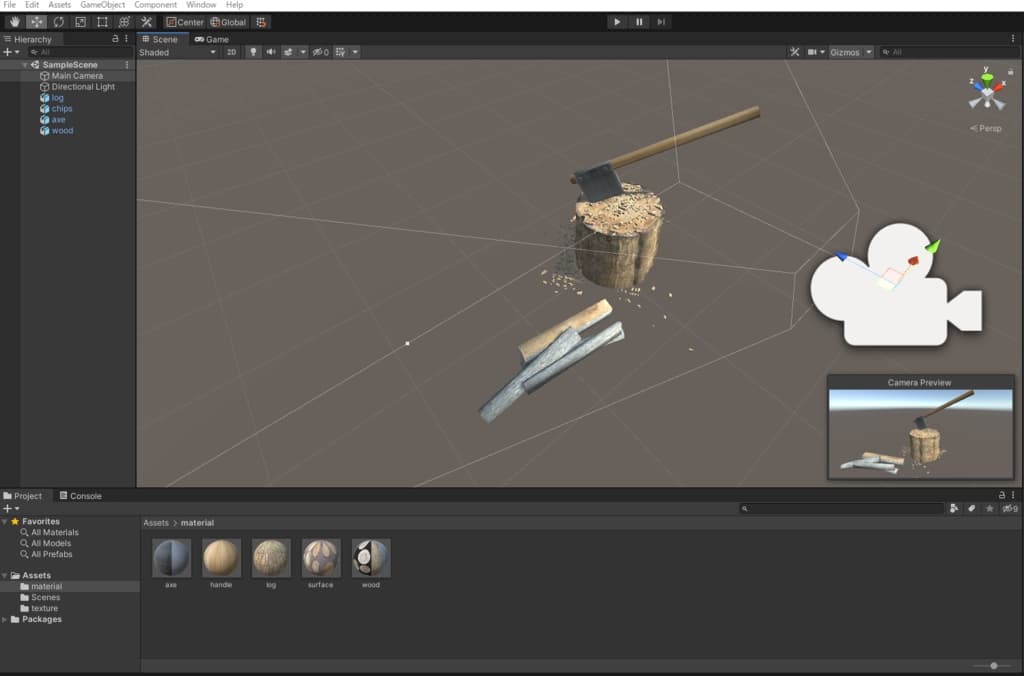Image resolution: width=1024 pixels, height=676 pixels.
Task: Select the Hand tool in the toolbar
Action: (12, 22)
